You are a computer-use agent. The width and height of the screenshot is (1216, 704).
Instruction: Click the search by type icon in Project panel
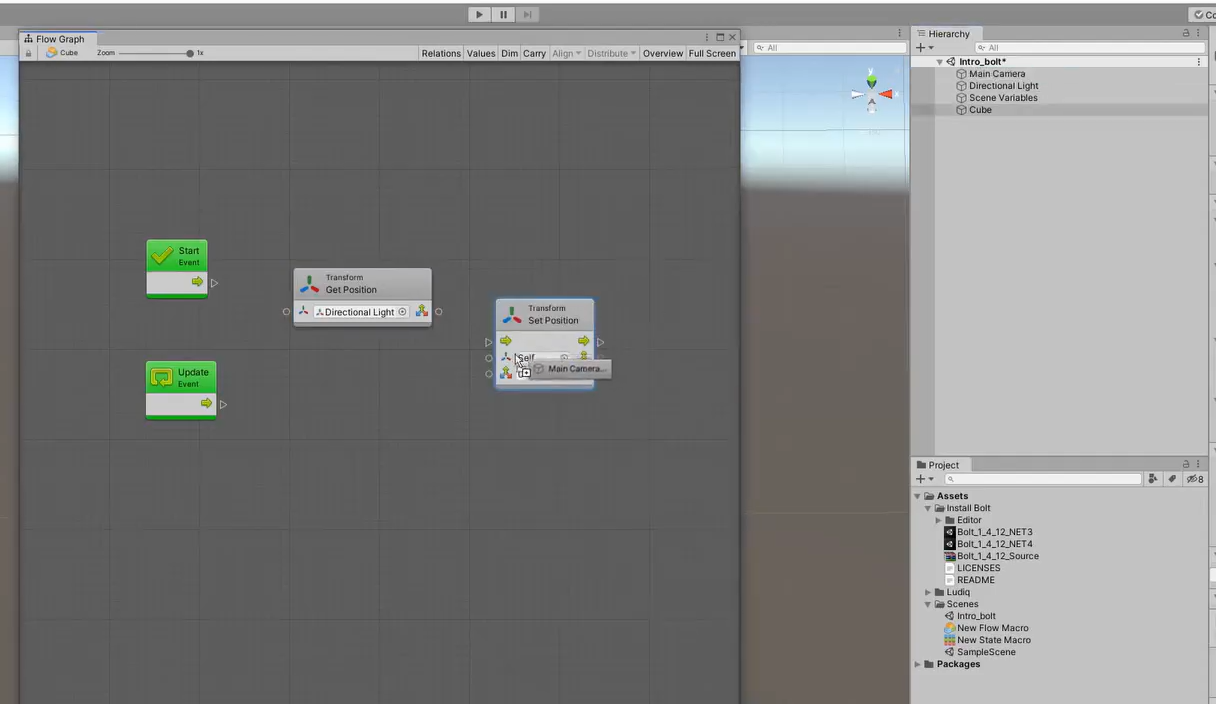[x=1153, y=478]
